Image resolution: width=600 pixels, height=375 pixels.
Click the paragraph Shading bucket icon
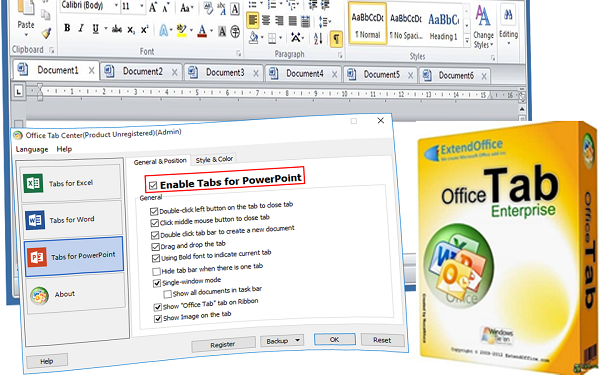[x=253, y=37]
